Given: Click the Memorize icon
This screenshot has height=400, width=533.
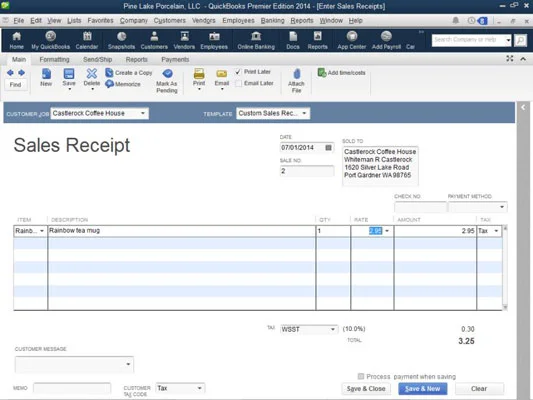Looking at the screenshot, I should click(123, 84).
